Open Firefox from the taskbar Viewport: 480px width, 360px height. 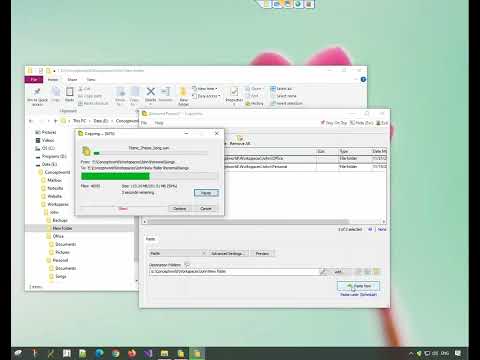(132, 353)
